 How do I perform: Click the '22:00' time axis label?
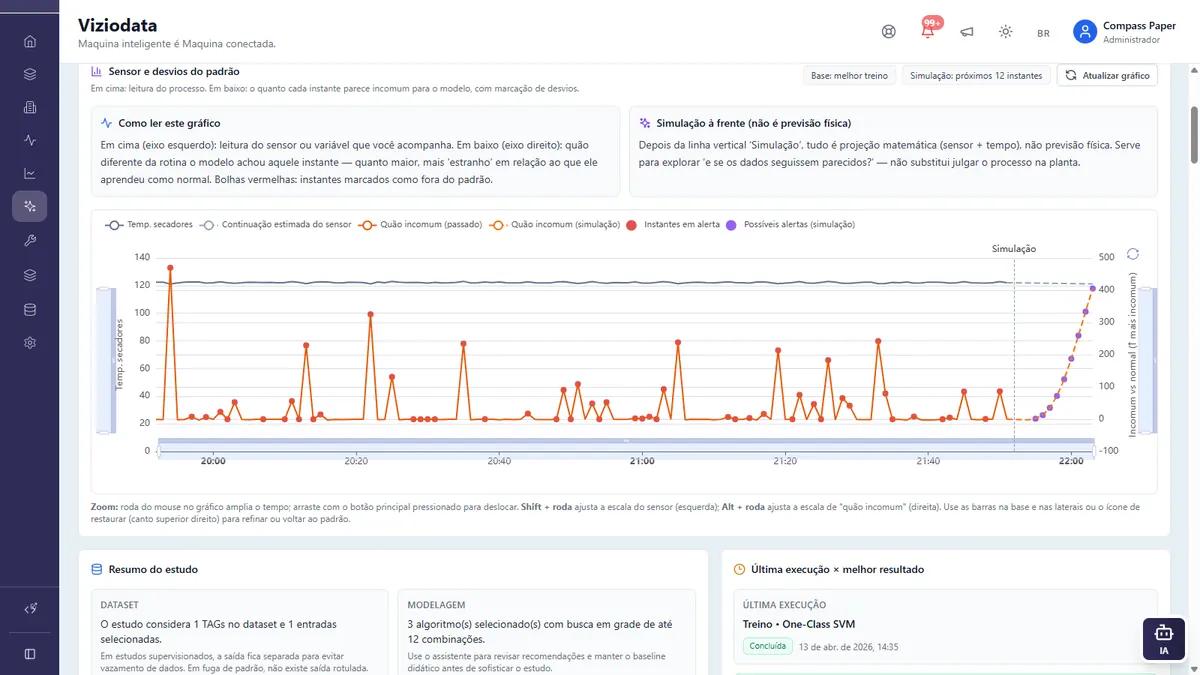pyautogui.click(x=1071, y=461)
